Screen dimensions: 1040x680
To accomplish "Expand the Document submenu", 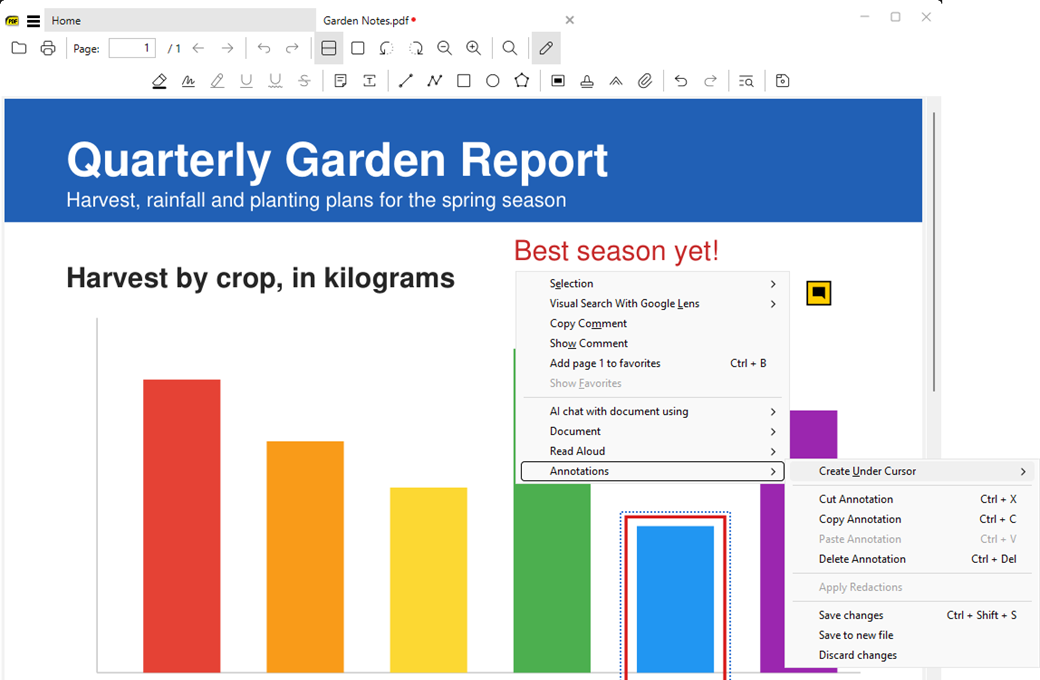I will pos(653,431).
